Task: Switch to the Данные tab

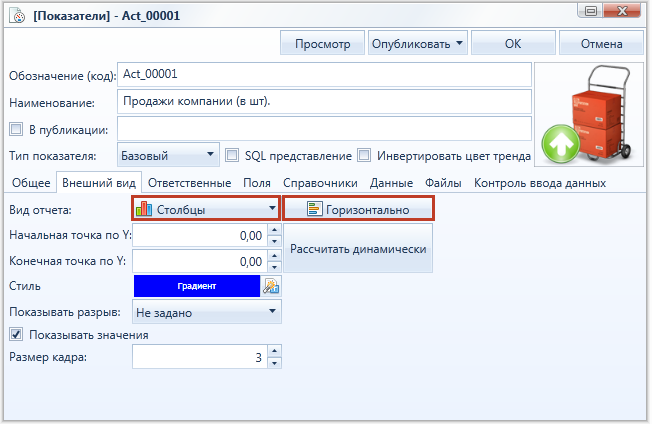Action: coord(391,183)
